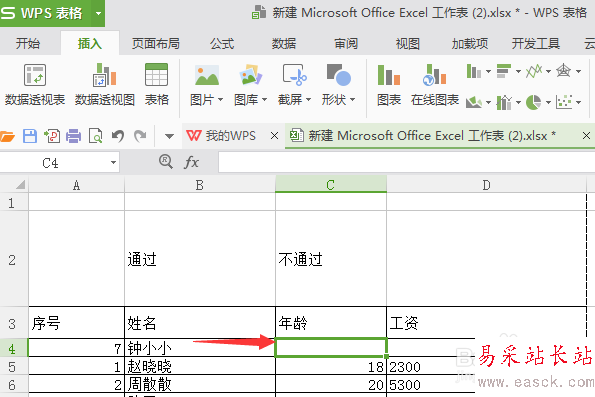
Task: Start a screenshot capture (截屏)
Action: (294, 84)
